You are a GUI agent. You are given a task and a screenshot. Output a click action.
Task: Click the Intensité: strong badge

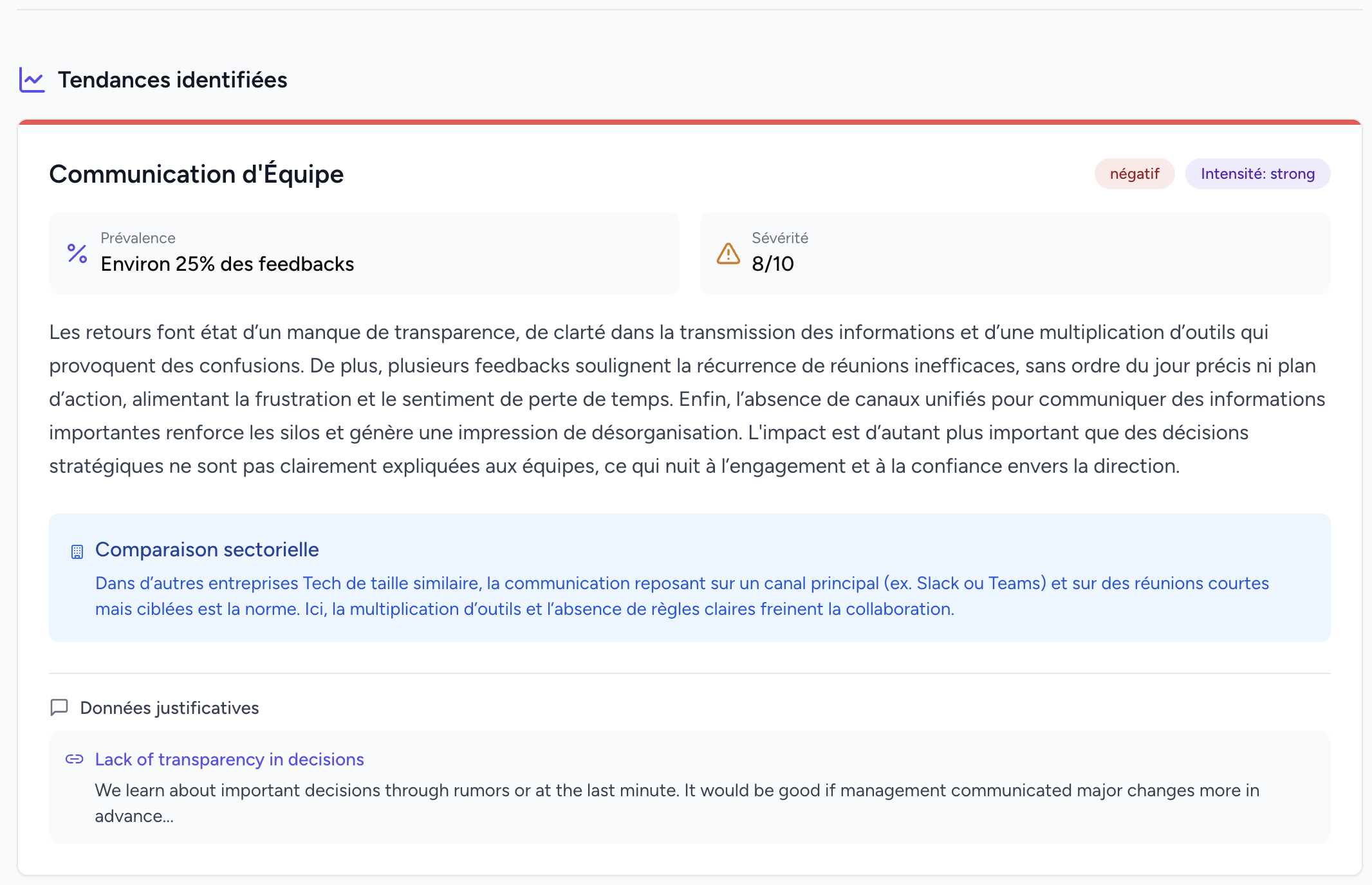coord(1257,174)
